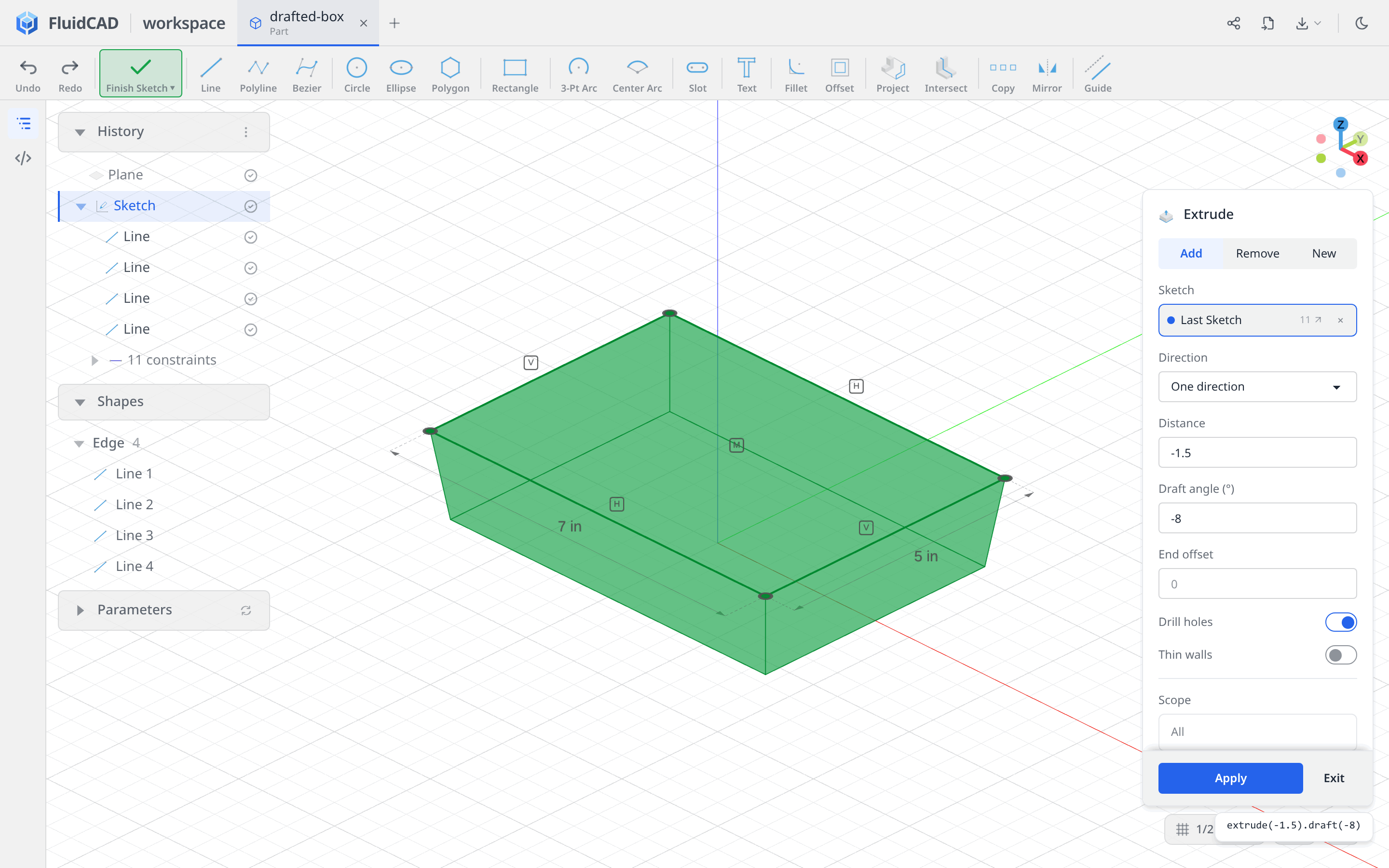Enable the Thin walls switch
This screenshot has width=1389, height=868.
pos(1340,654)
